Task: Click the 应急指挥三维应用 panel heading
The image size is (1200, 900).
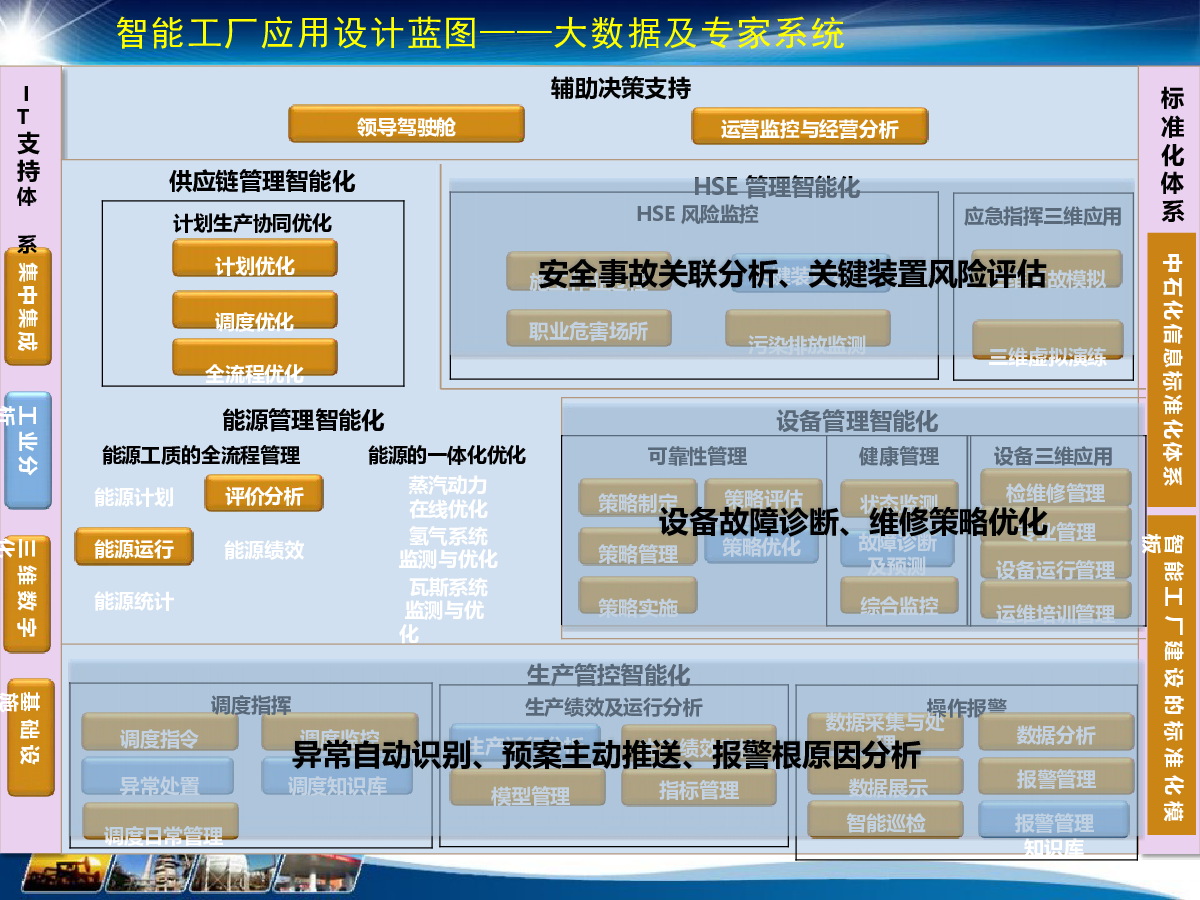Action: pos(1043,216)
